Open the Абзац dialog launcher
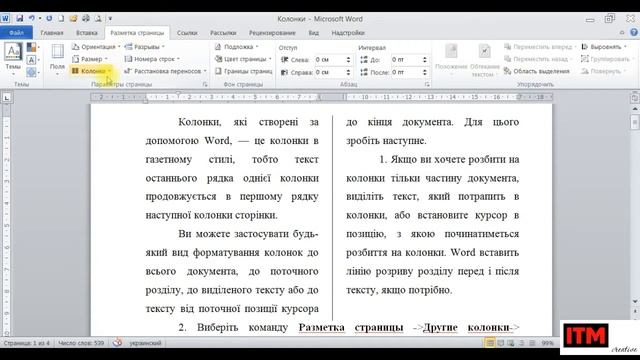 point(427,84)
